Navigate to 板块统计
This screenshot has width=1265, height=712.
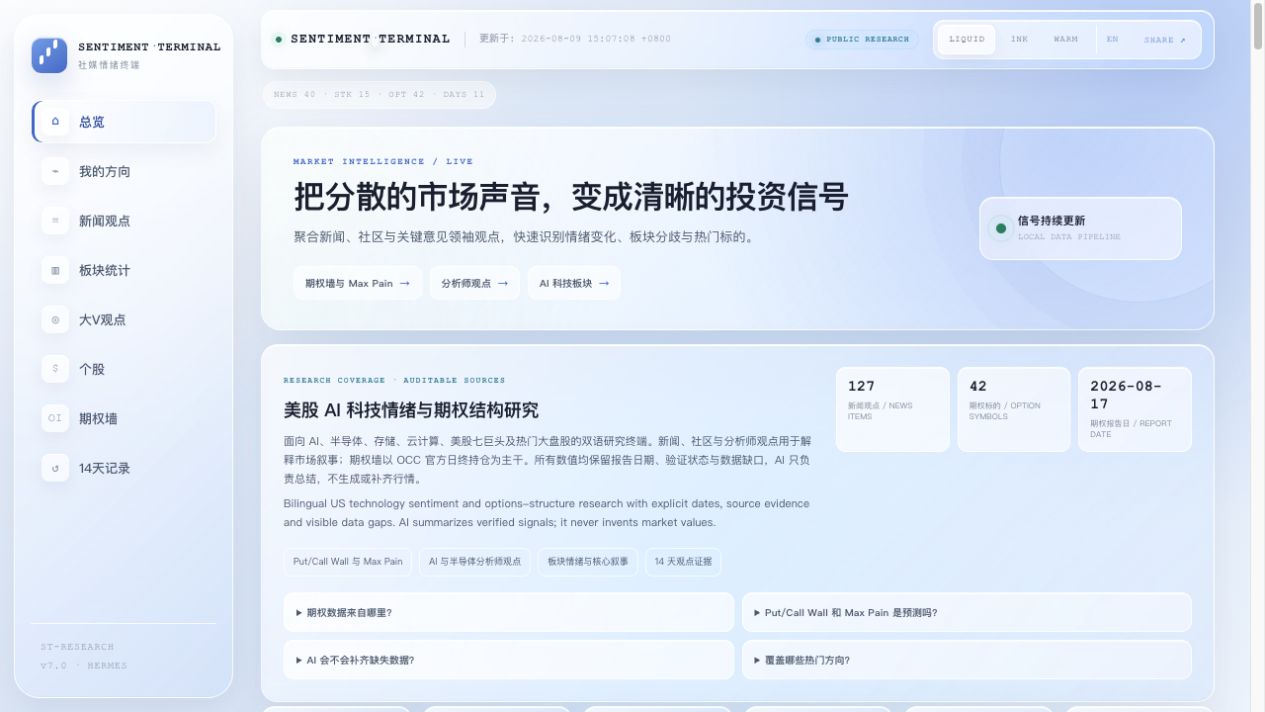click(124, 270)
